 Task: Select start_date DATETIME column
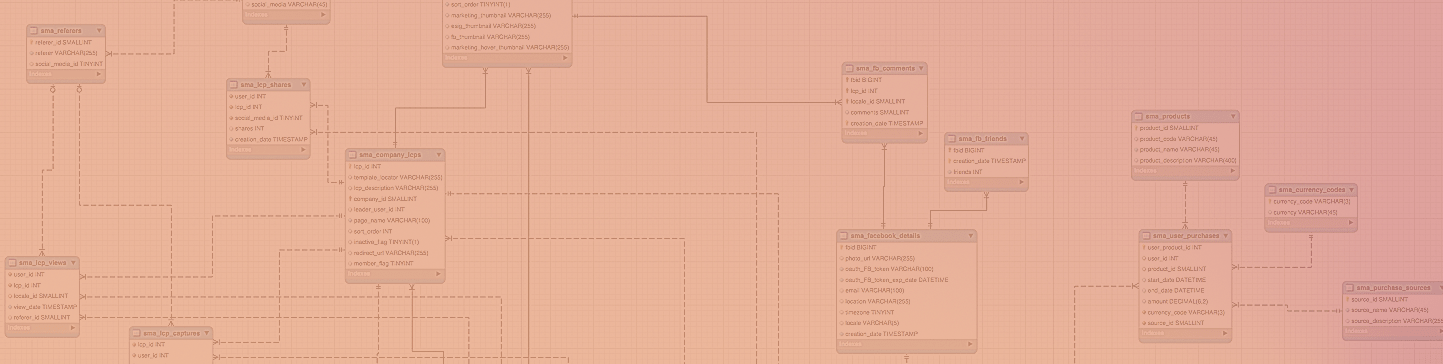click(x=1185, y=280)
